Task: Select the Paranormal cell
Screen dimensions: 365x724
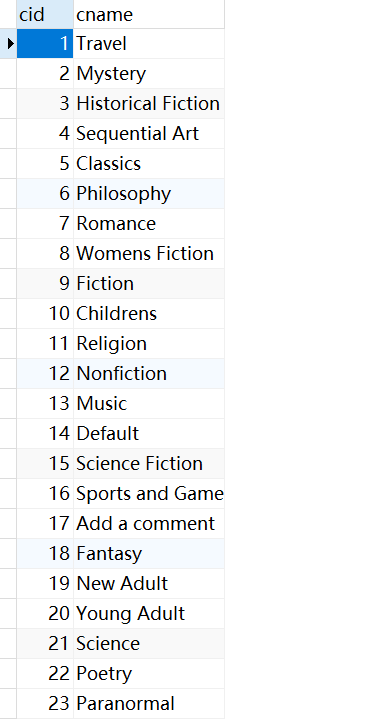Action: [149, 704]
